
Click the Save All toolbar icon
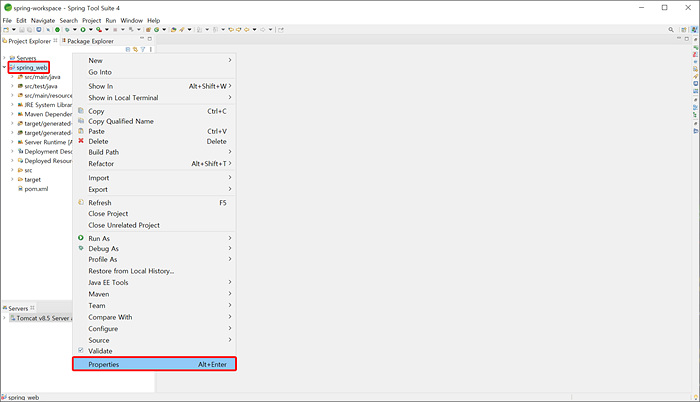tap(29, 29)
